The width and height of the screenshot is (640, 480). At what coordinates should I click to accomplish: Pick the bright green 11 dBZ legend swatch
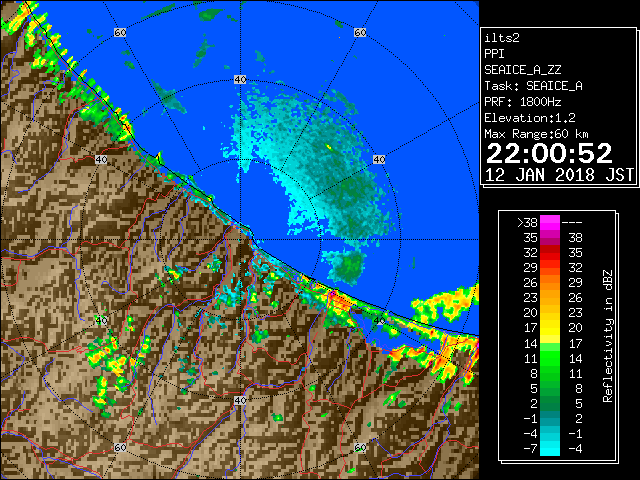pyautogui.click(x=550, y=358)
